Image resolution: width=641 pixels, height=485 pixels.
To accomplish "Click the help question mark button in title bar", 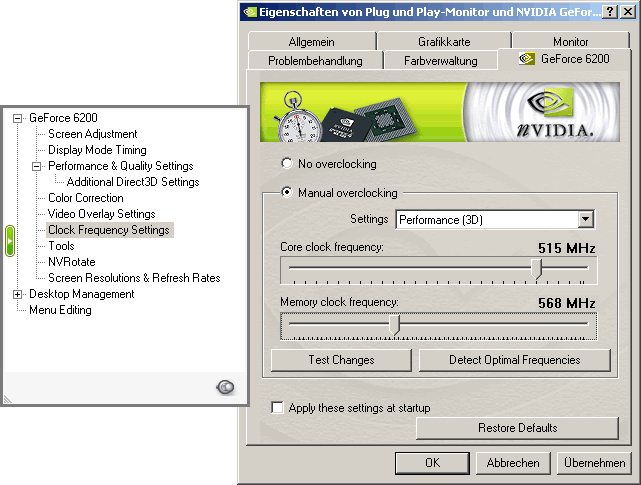I will pos(610,12).
